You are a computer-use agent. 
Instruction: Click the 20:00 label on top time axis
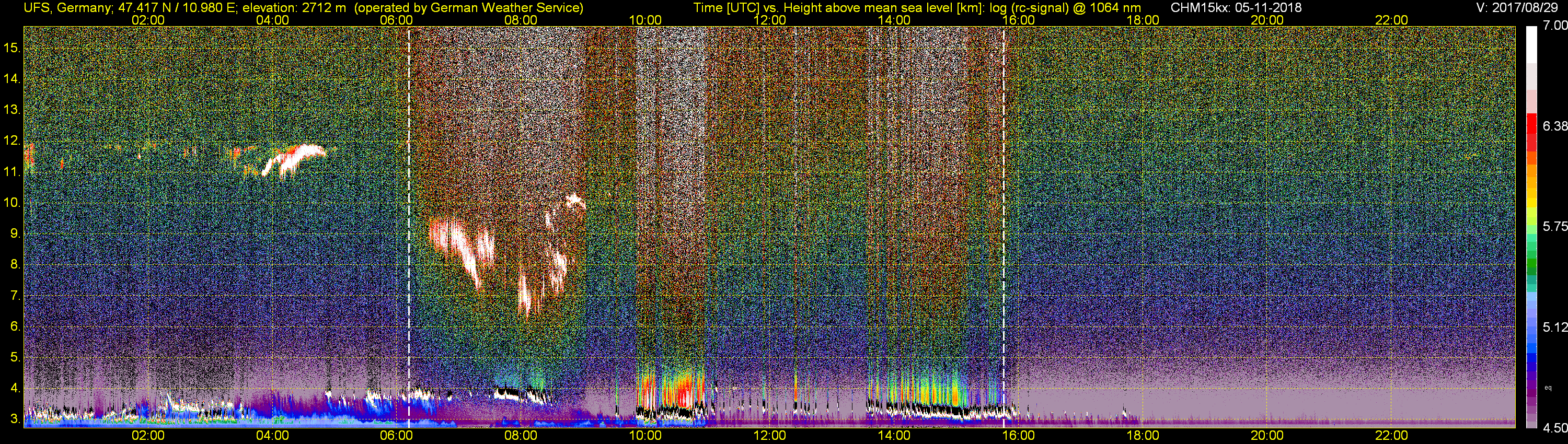tap(1267, 20)
